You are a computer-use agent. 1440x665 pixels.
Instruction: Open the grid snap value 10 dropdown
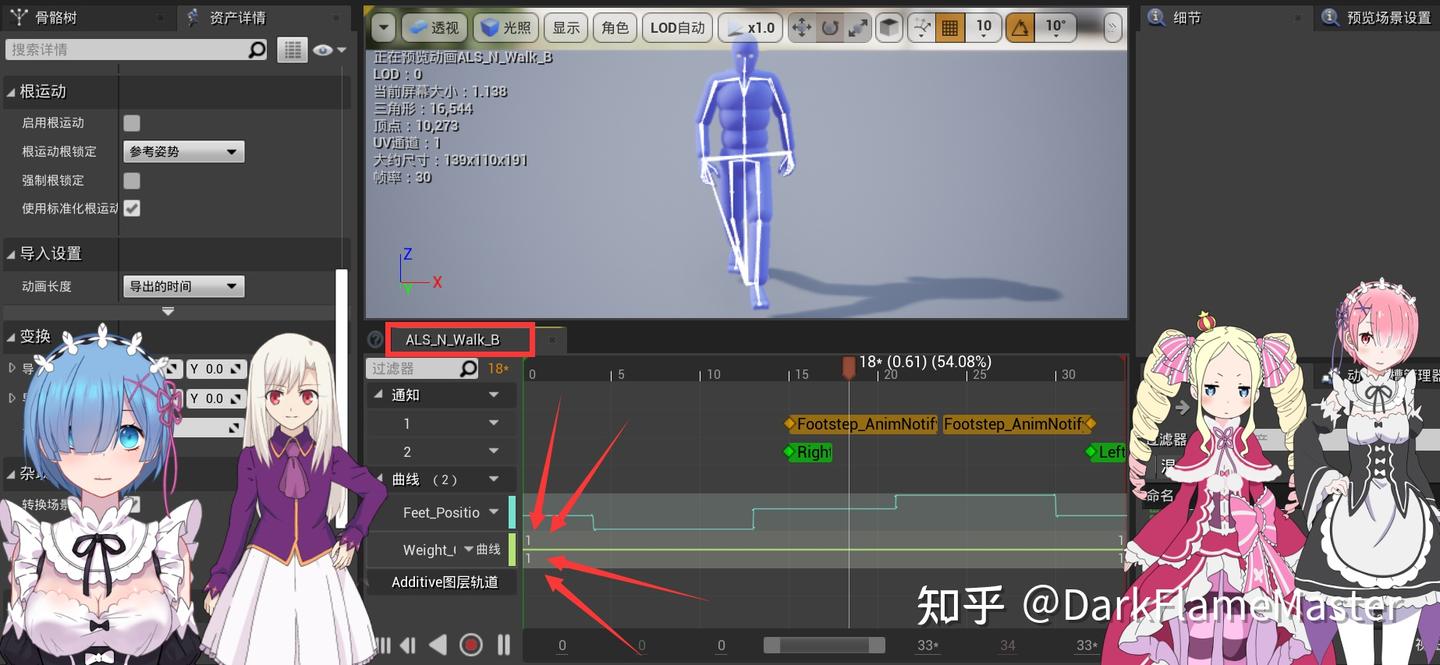click(984, 28)
